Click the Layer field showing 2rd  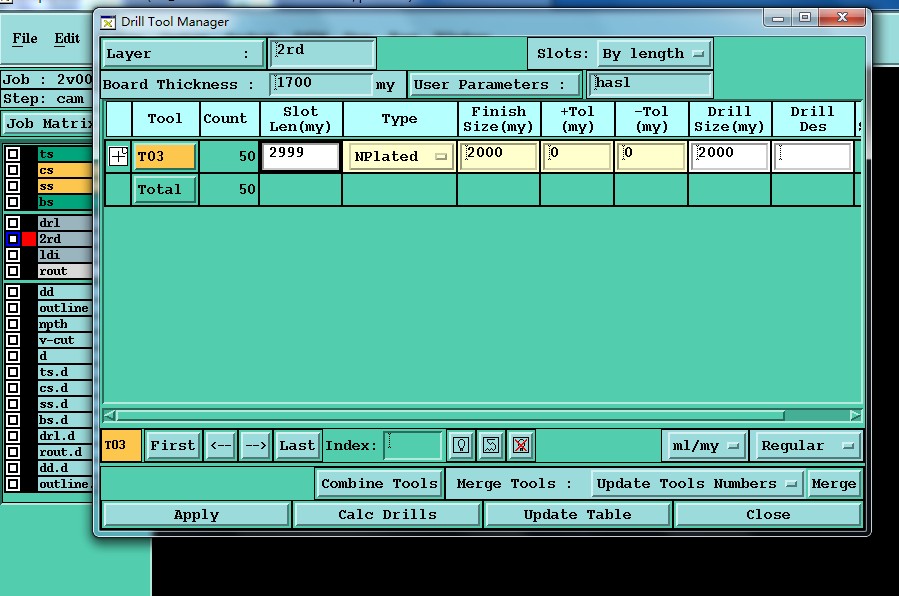click(x=322, y=53)
